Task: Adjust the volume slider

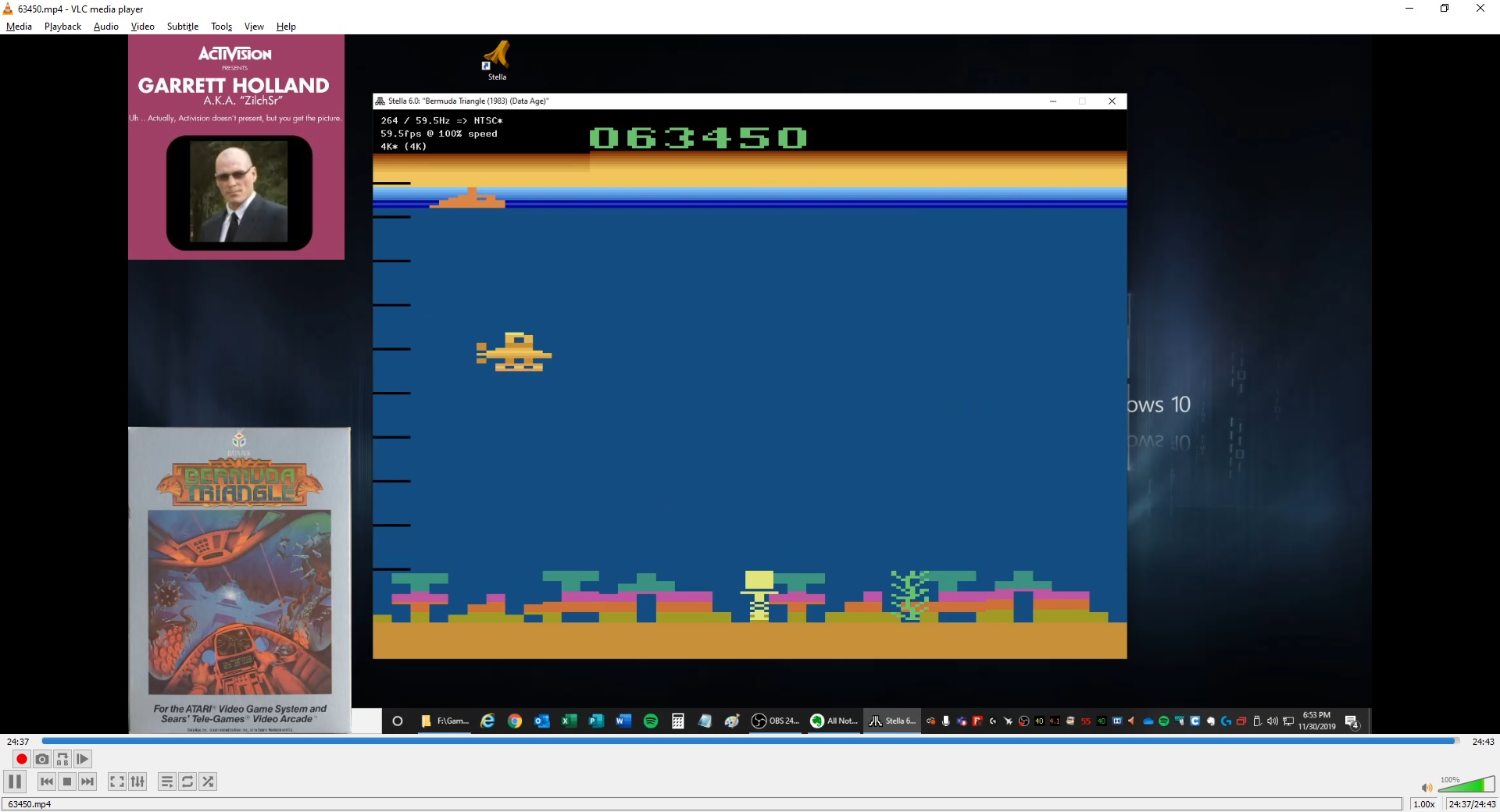Action: coord(1466,785)
